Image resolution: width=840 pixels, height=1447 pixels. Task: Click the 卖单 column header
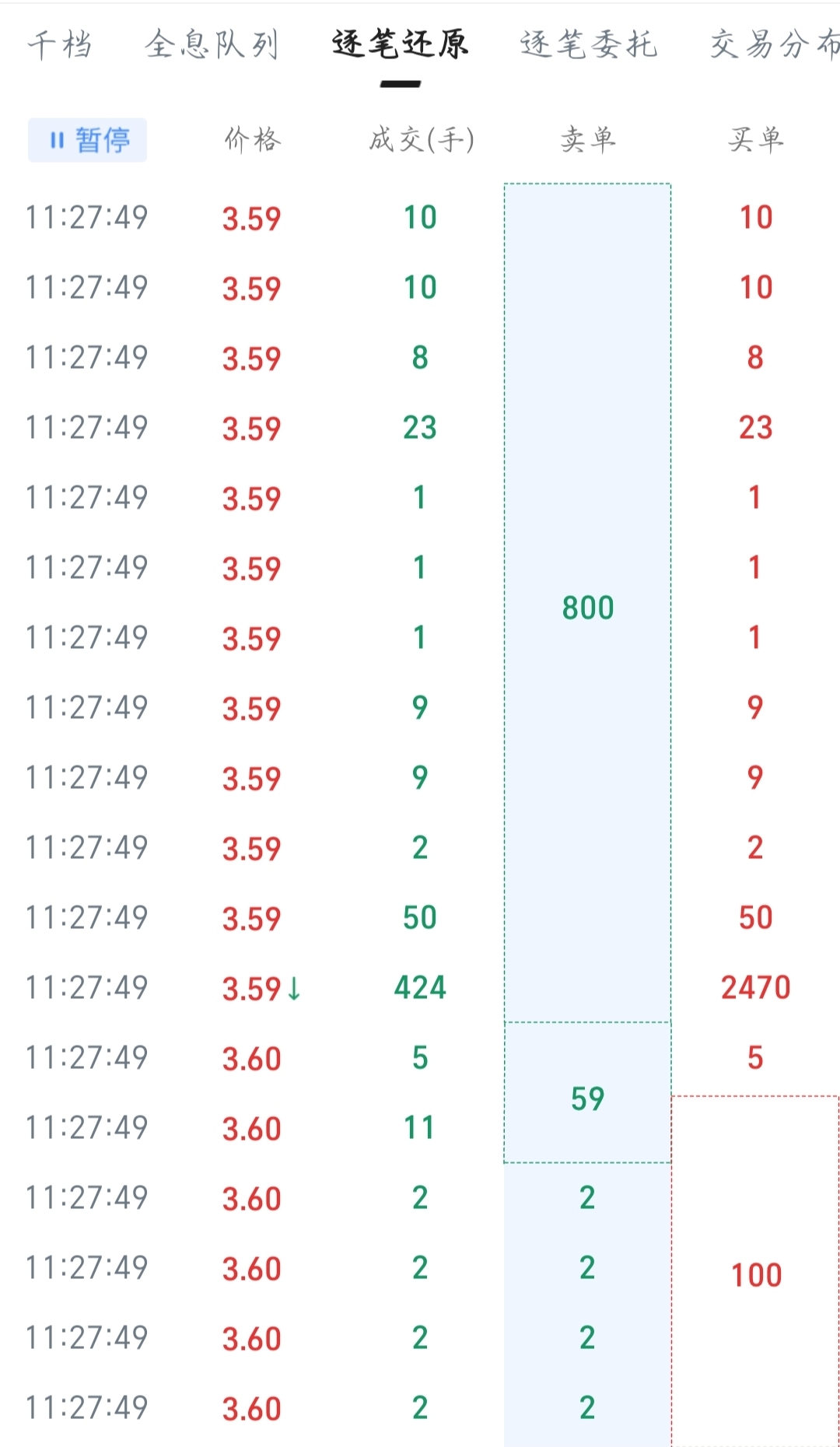[x=588, y=140]
